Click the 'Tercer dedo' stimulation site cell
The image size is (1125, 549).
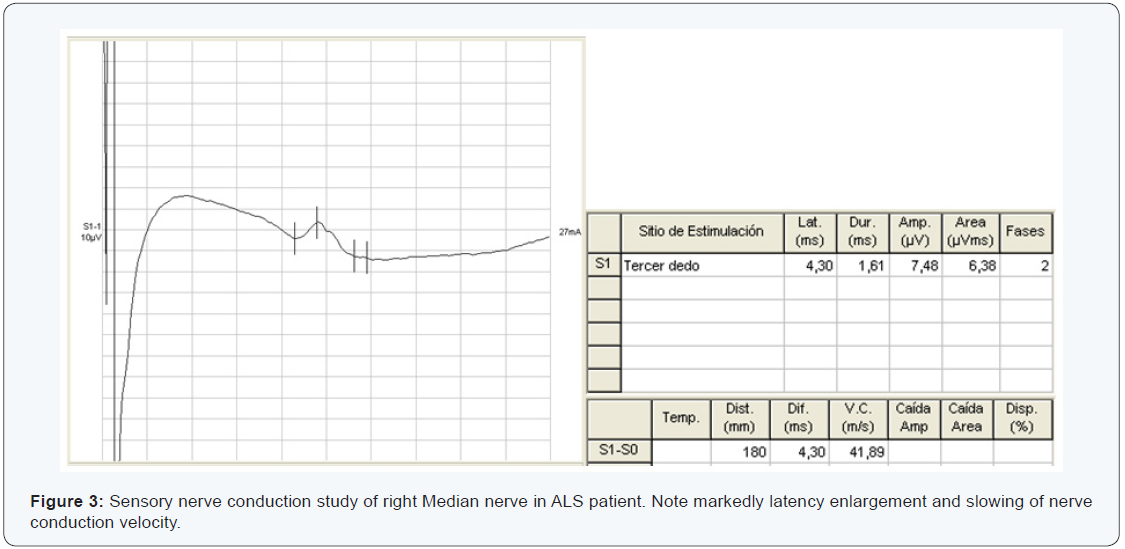(x=701, y=265)
